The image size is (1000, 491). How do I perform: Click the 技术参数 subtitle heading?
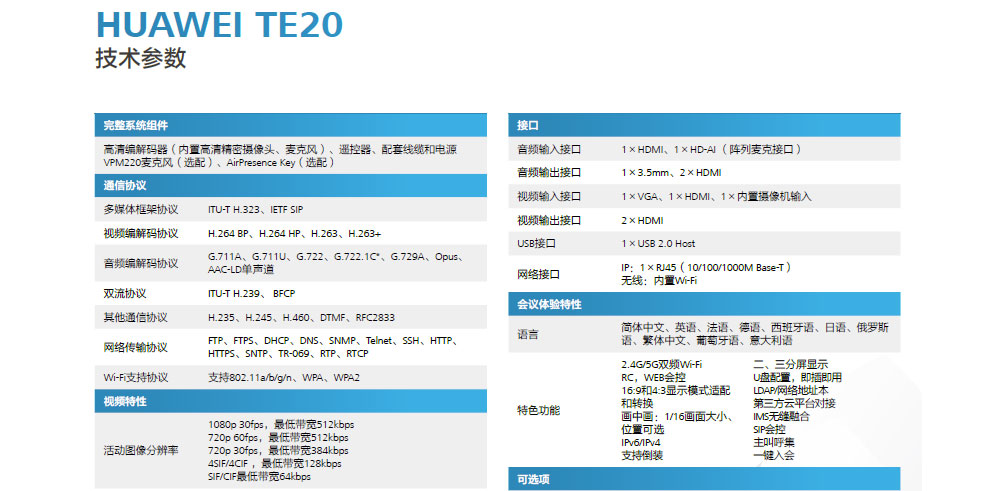[x=141, y=59]
